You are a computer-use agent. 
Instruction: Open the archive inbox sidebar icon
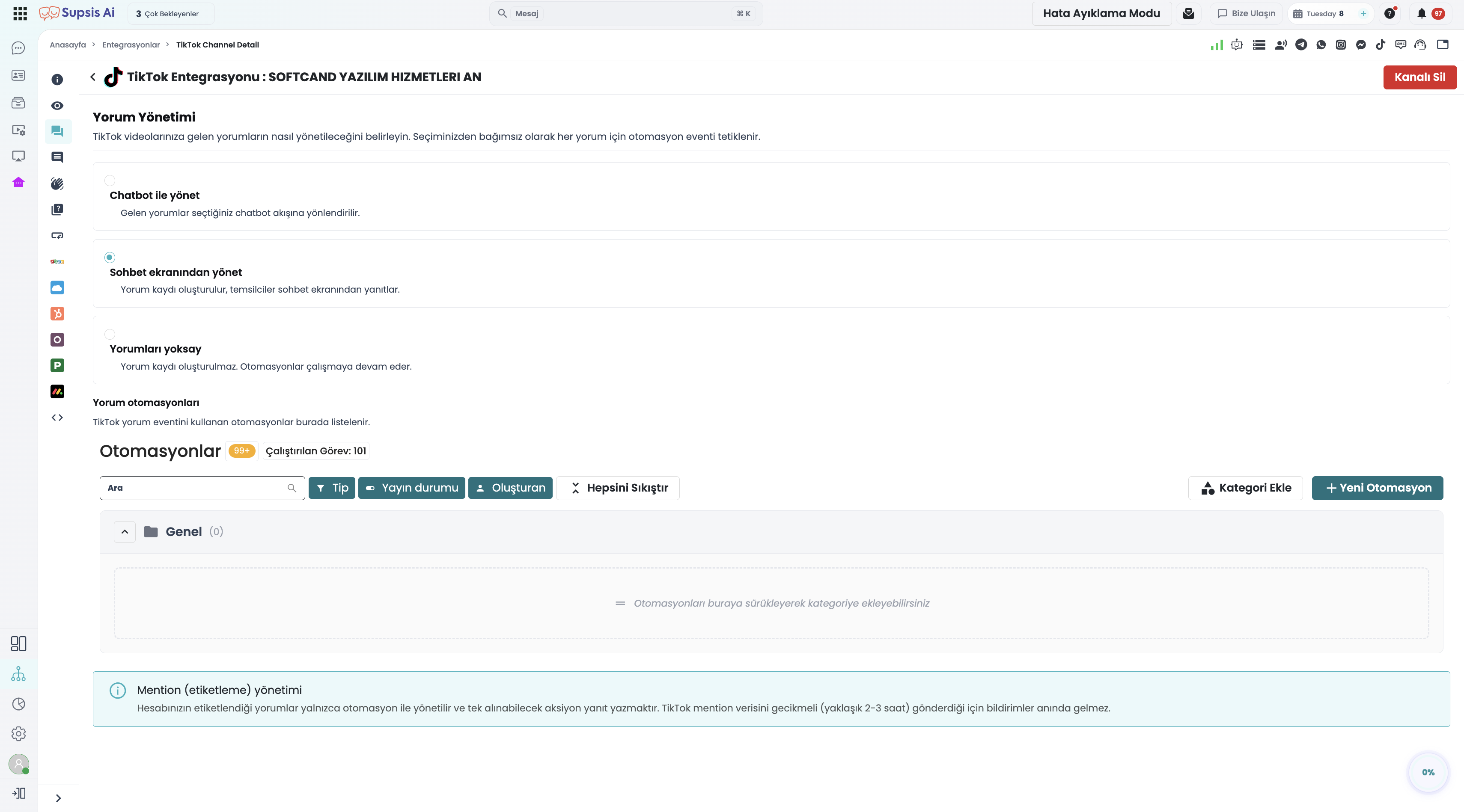pyautogui.click(x=18, y=103)
